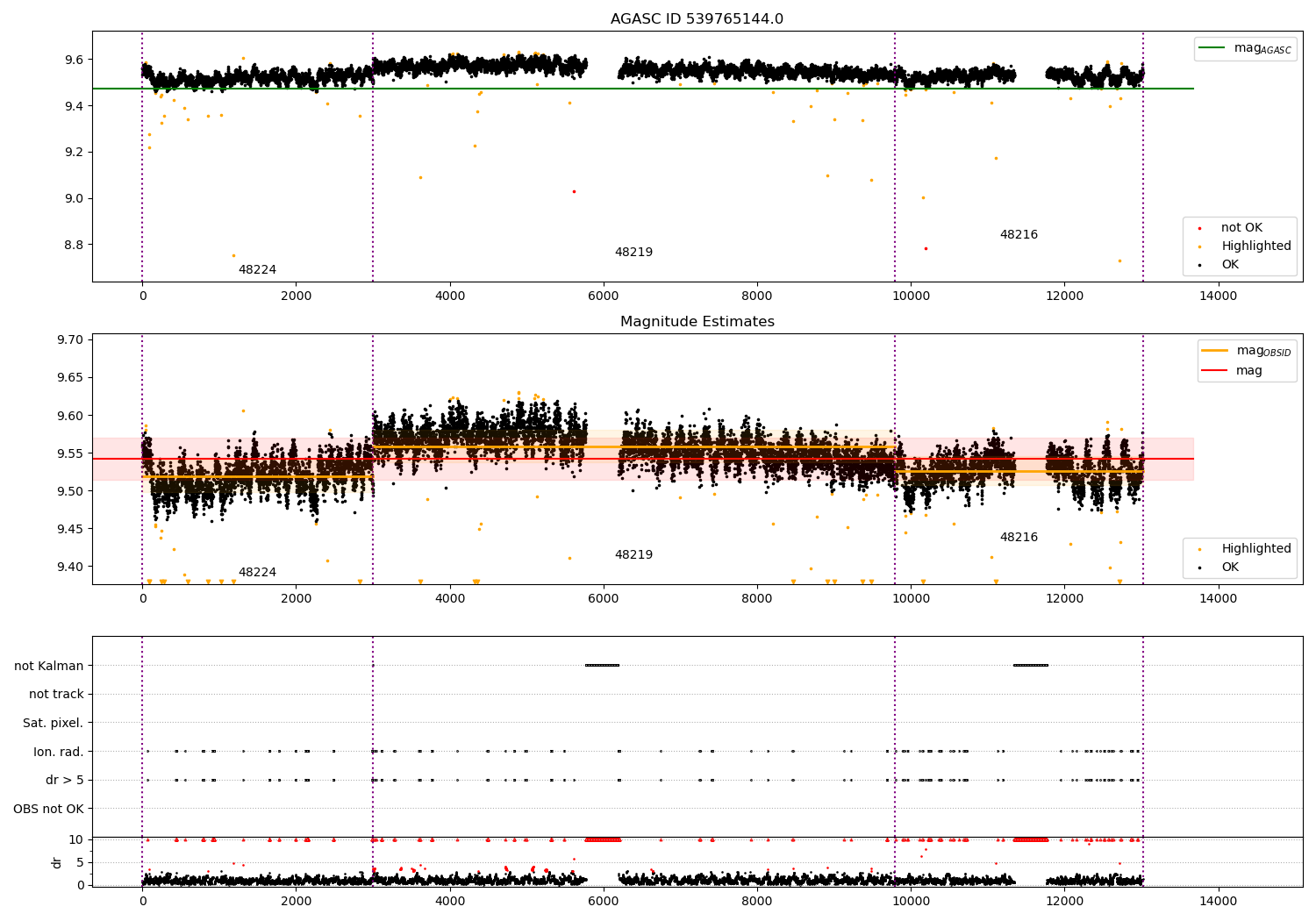Viewport: 1316px width, 921px height.
Task: Select the mag AGASC legend entry in the top plot
Action: 1245,48
